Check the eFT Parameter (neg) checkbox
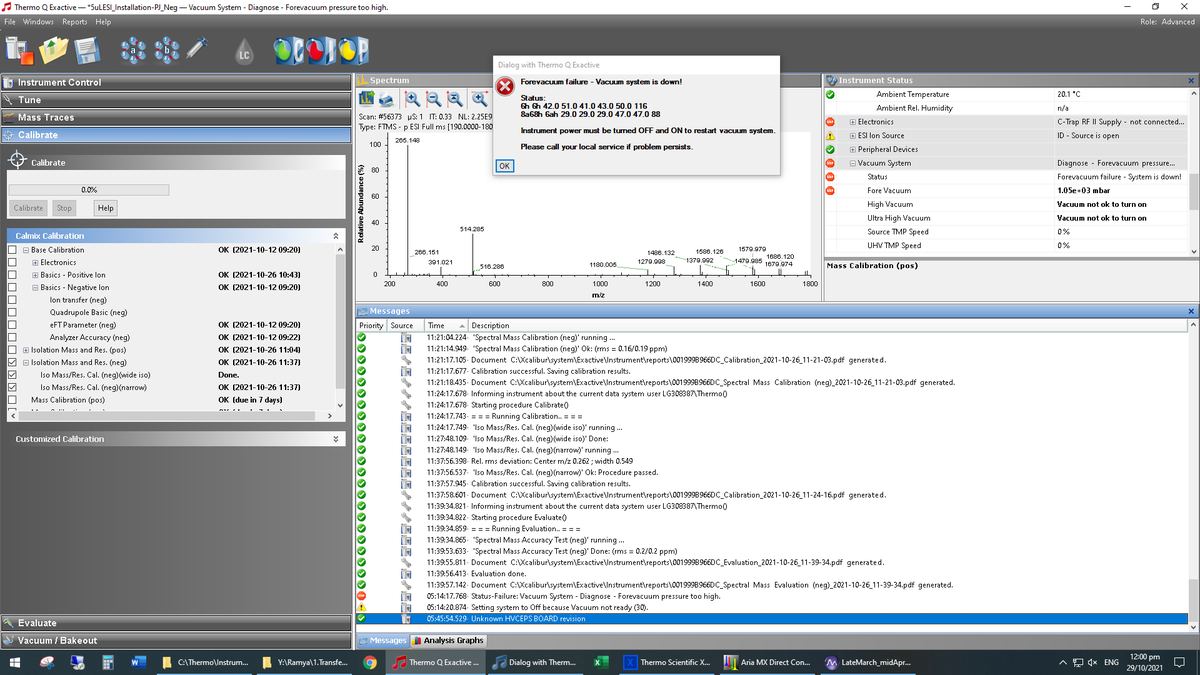 (x=12, y=325)
